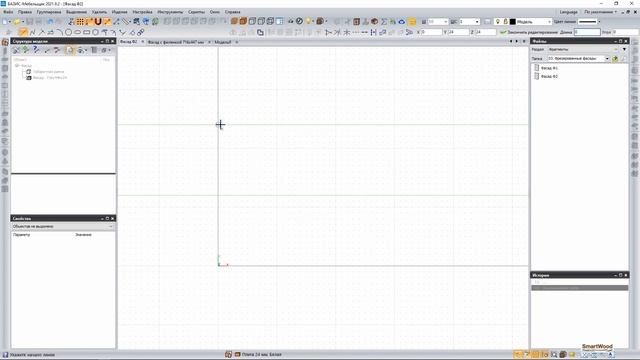The image size is (640, 360).
Task: Open the Скрипты menu
Action: (x=196, y=12)
